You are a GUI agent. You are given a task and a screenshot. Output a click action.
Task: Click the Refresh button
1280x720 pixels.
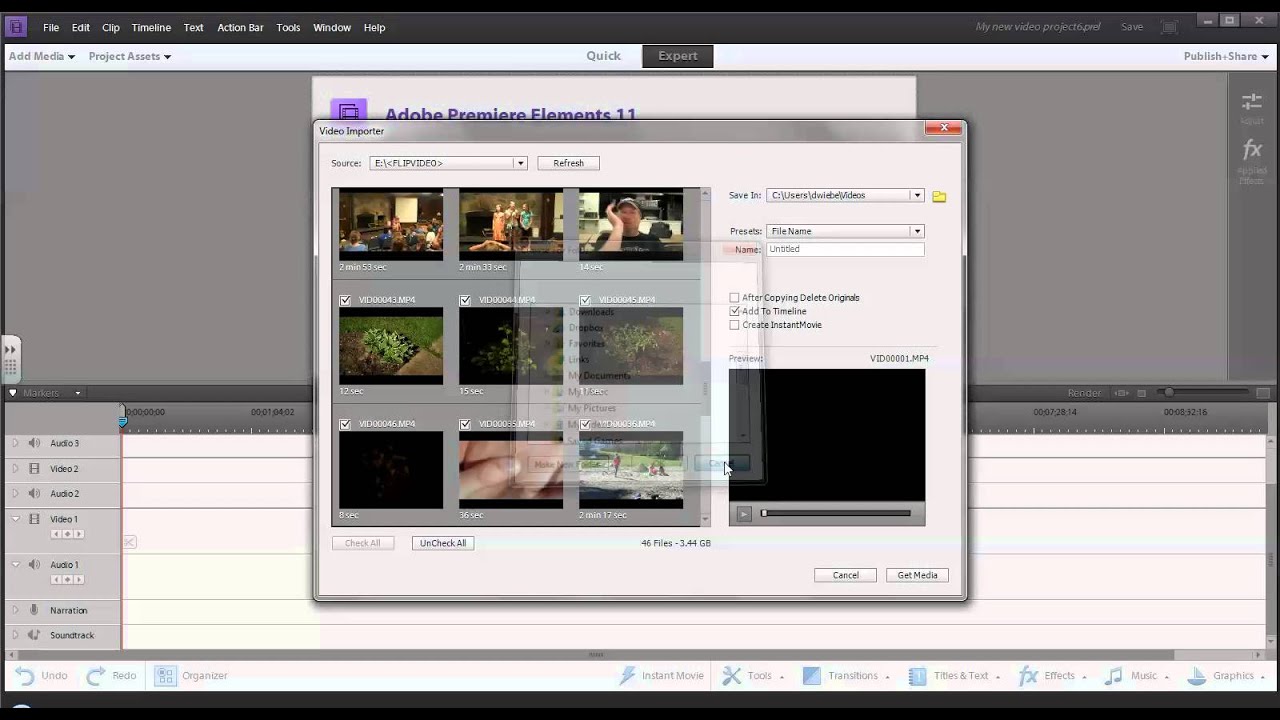(568, 163)
